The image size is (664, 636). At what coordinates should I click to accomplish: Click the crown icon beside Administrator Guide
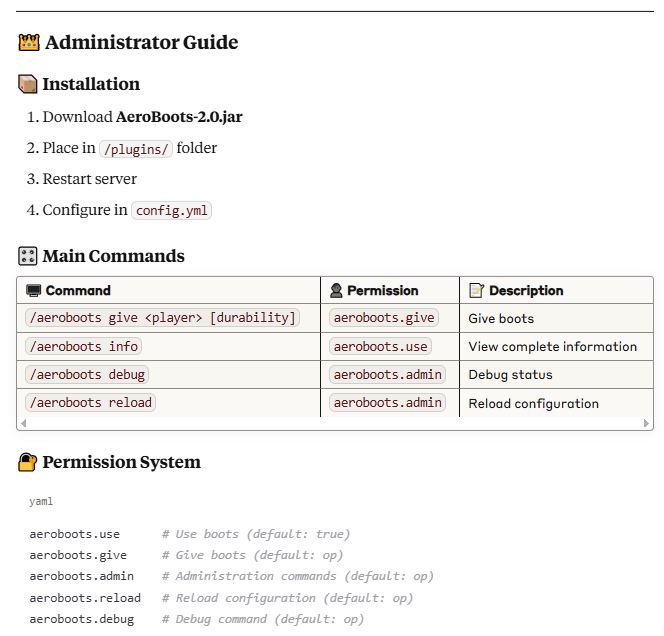coord(29,43)
